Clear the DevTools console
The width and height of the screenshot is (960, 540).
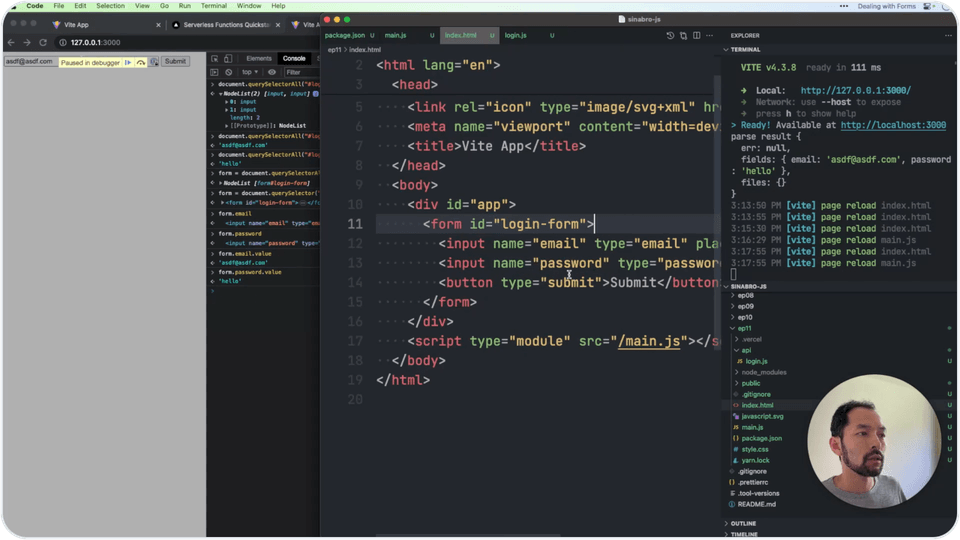[x=228, y=72]
